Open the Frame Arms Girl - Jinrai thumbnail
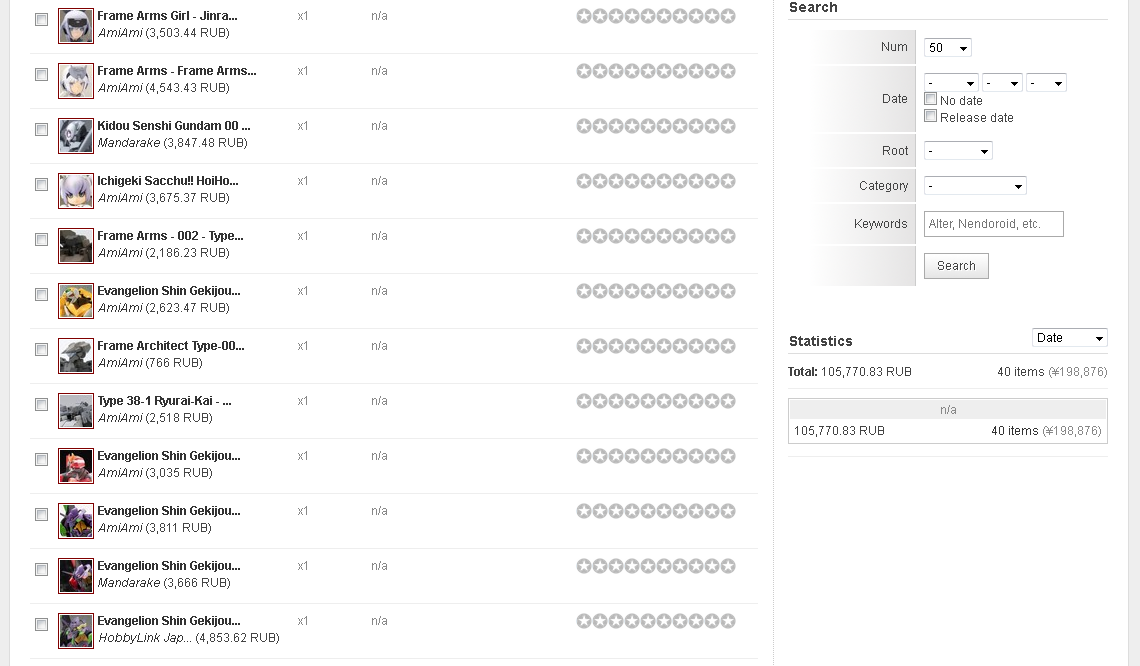1140x666 pixels. point(75,26)
